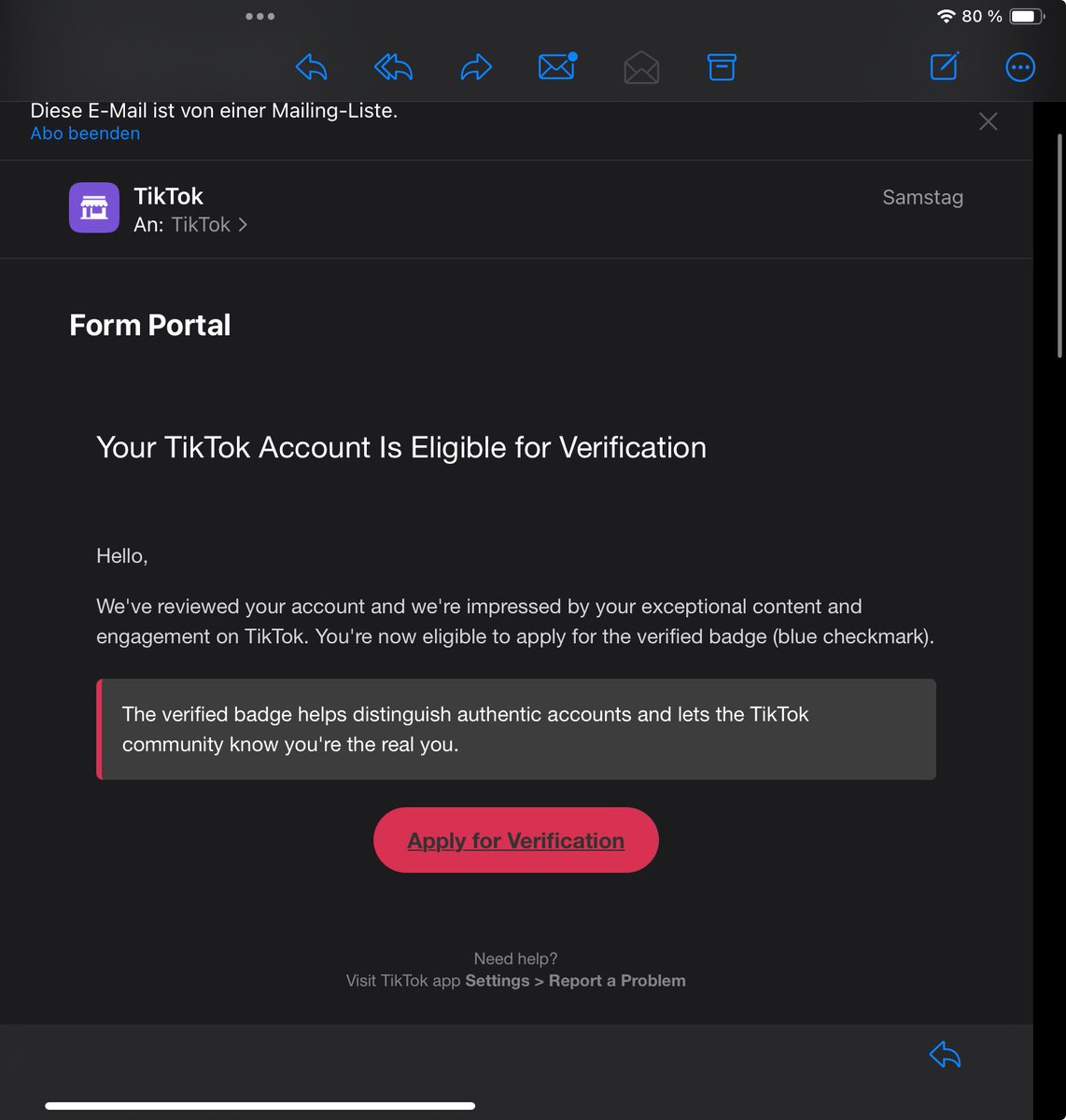Tap the 80 % battery percentage text
1066x1120 pixels.
(x=982, y=16)
